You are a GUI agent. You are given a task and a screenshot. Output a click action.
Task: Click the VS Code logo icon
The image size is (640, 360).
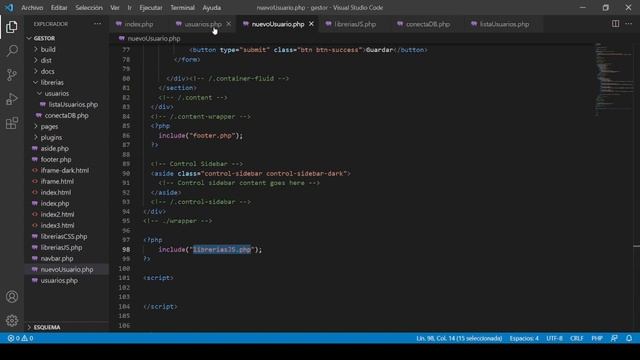click(9, 7)
